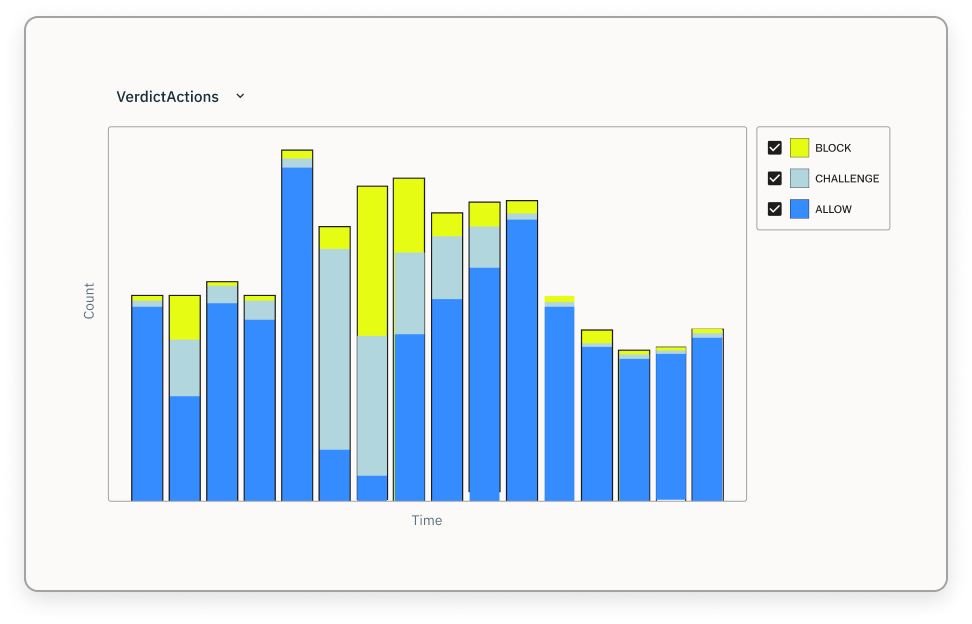The height and width of the screenshot is (624, 972).
Task: Click the blue ALLOW color swatch
Action: pos(798,208)
